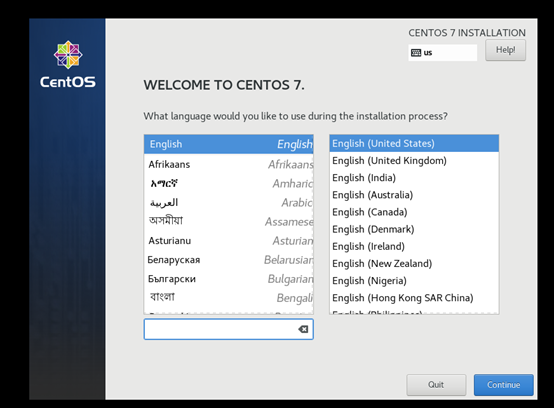The width and height of the screenshot is (554, 408).
Task: Choose English (Denmark) locale
Action: pos(414,229)
